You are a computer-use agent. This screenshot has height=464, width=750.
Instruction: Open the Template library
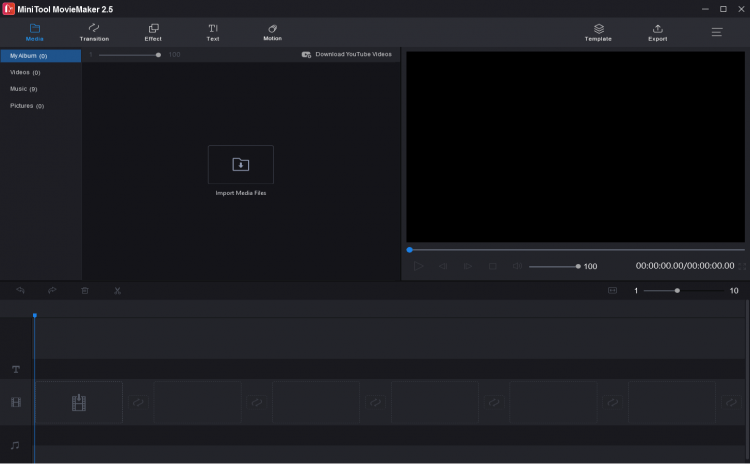(598, 32)
